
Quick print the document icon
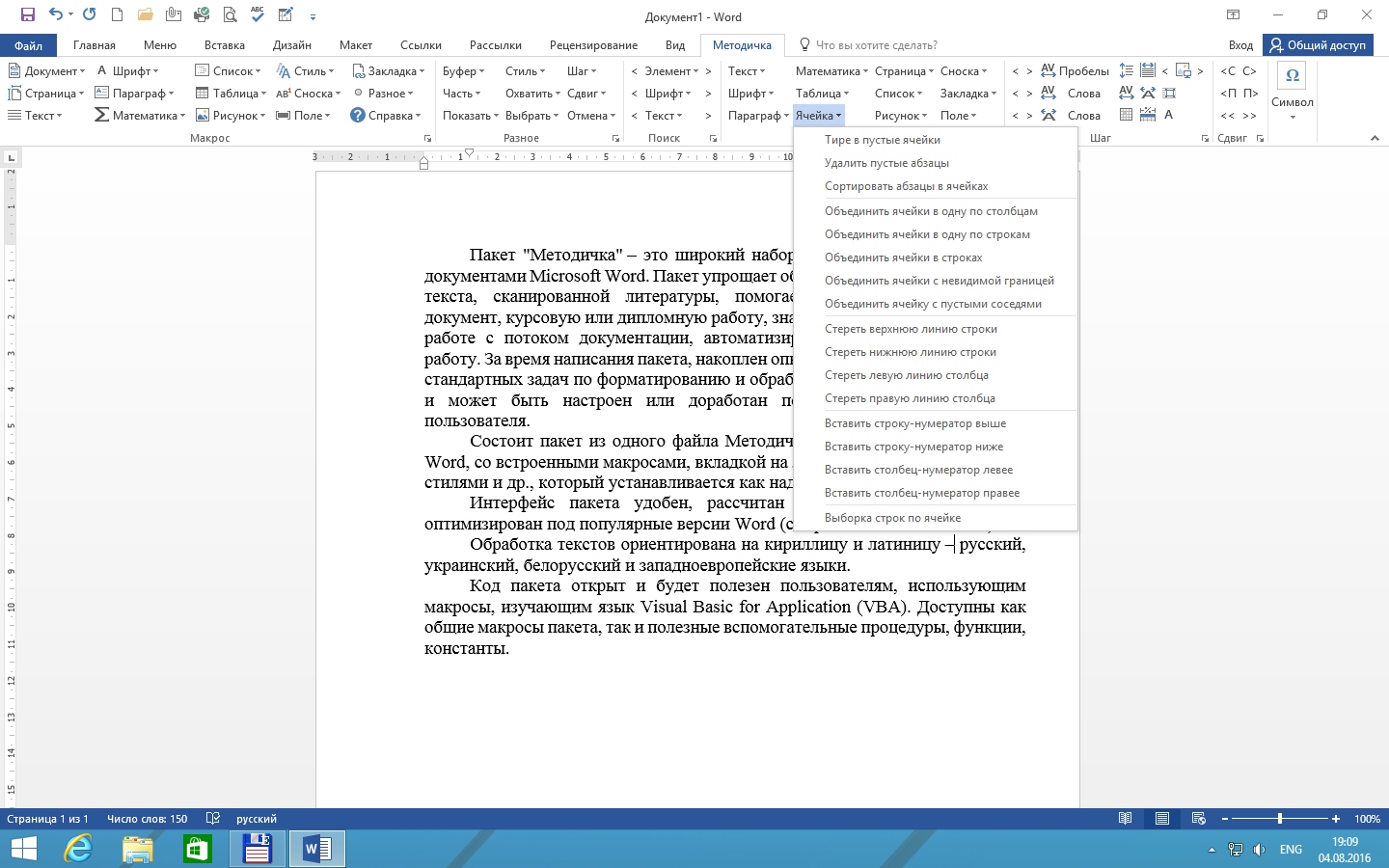pos(202,15)
